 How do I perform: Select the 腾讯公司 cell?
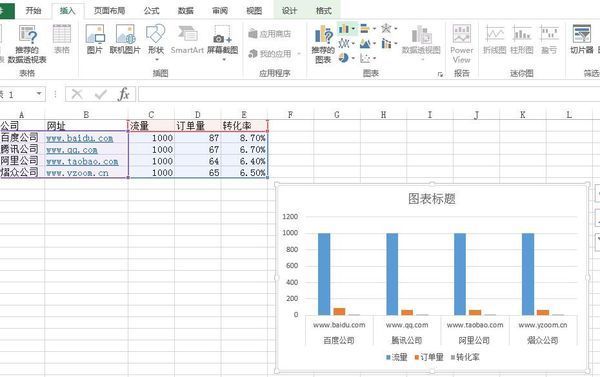(x=22, y=150)
